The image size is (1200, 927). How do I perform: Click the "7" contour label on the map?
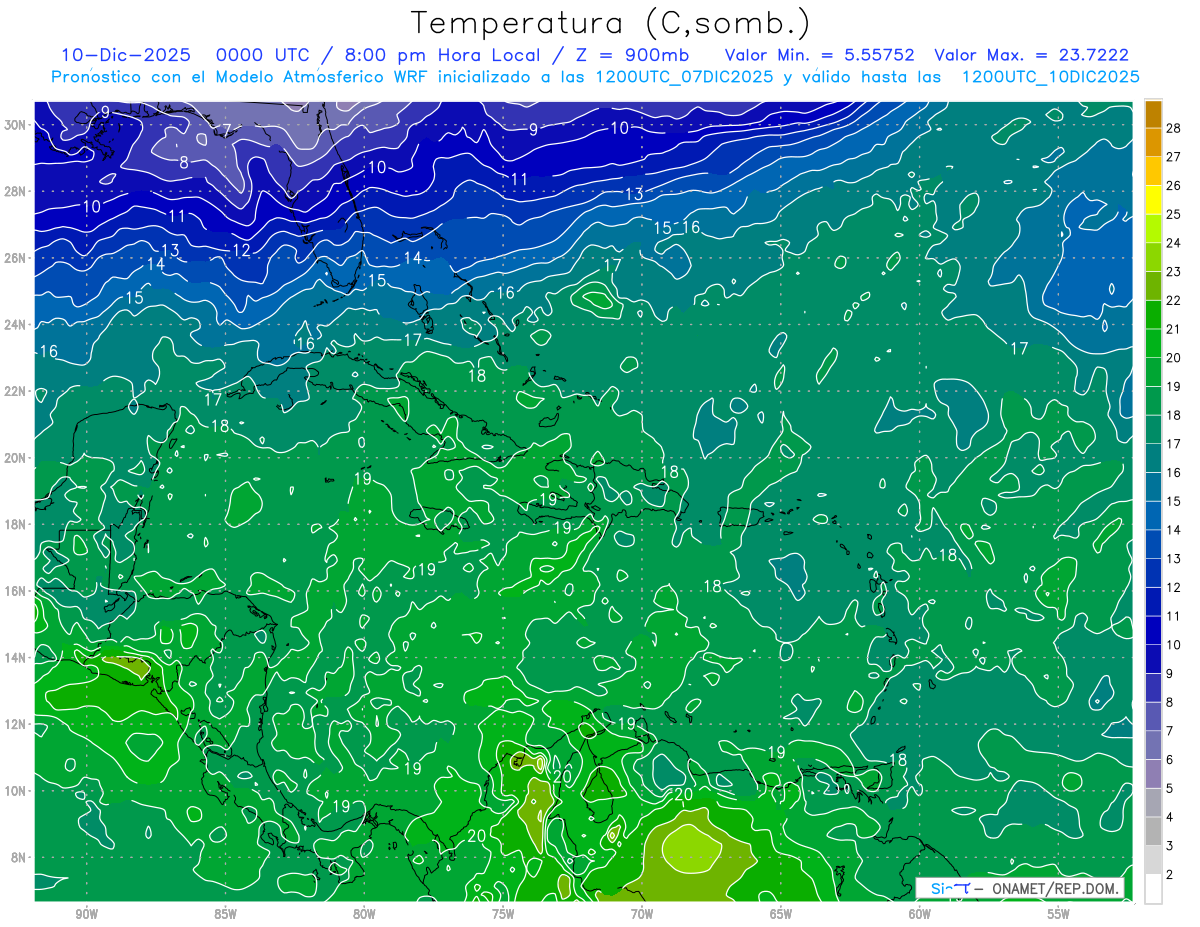pyautogui.click(x=226, y=130)
